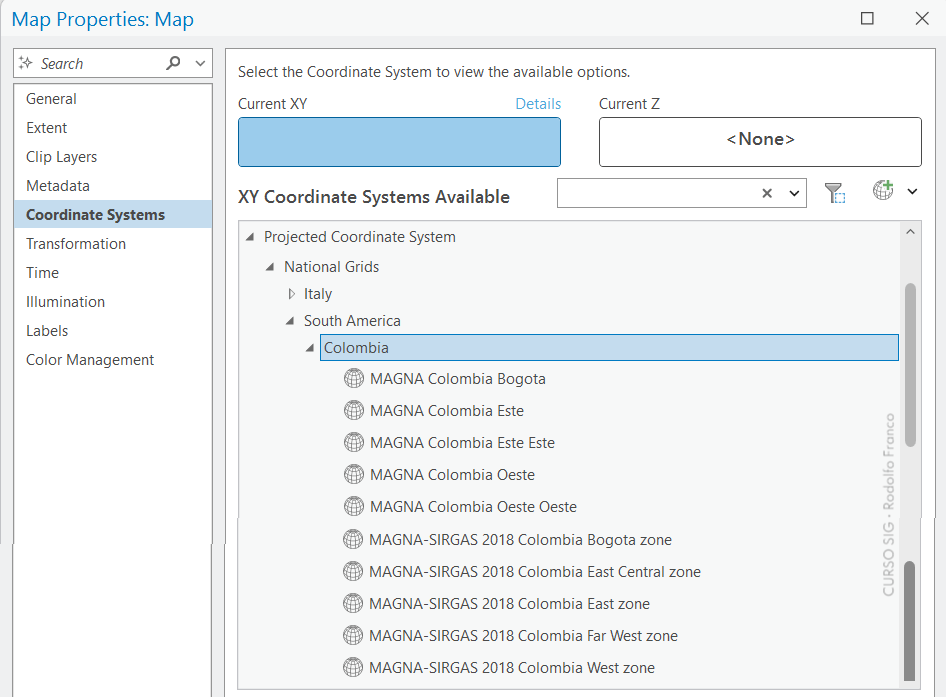Collapse the National Grids node

click(x=271, y=267)
